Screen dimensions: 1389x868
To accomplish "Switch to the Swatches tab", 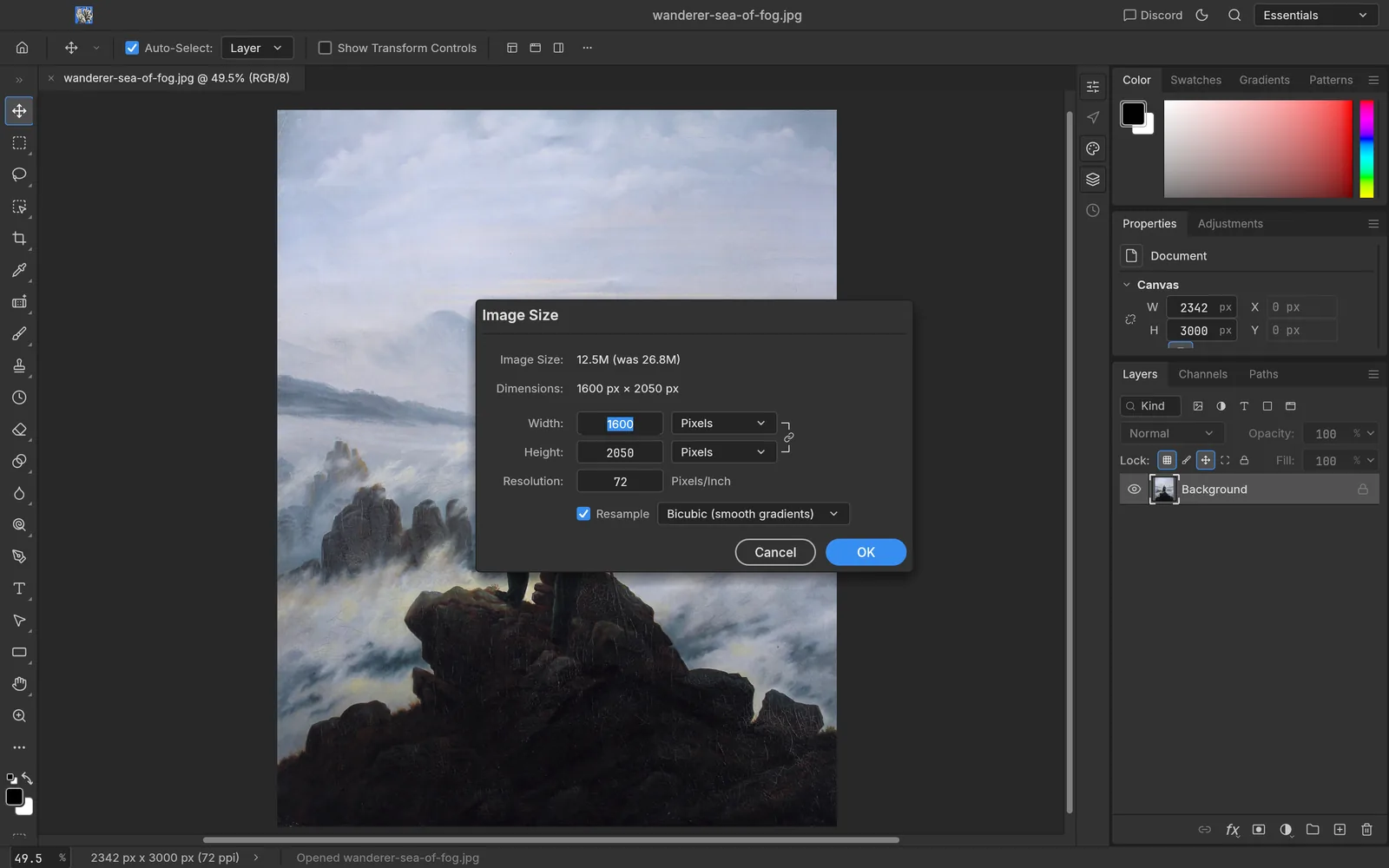I will pyautogui.click(x=1195, y=80).
